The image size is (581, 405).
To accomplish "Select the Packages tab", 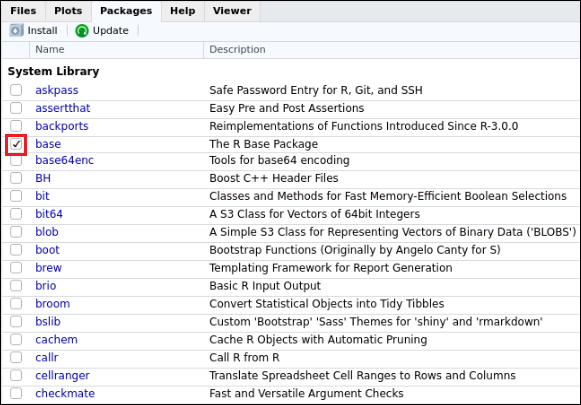I will (126, 11).
